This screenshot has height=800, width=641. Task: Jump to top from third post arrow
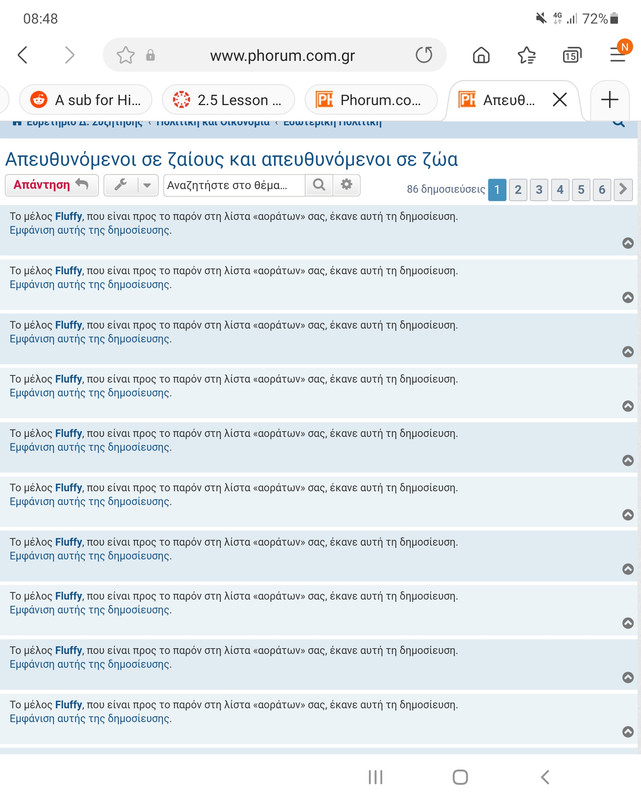[628, 352]
